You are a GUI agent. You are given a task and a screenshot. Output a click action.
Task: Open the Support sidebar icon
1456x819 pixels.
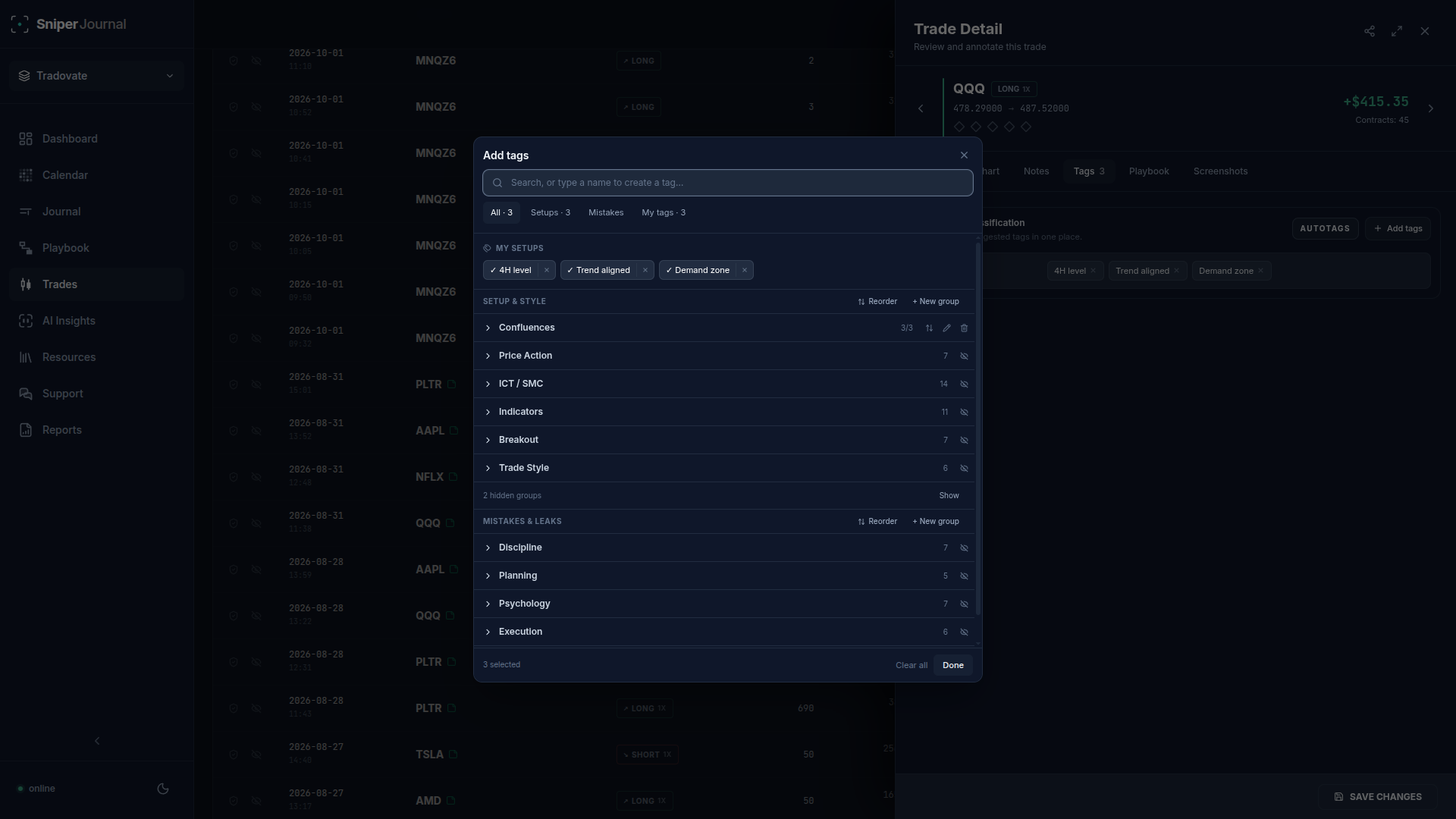26,394
